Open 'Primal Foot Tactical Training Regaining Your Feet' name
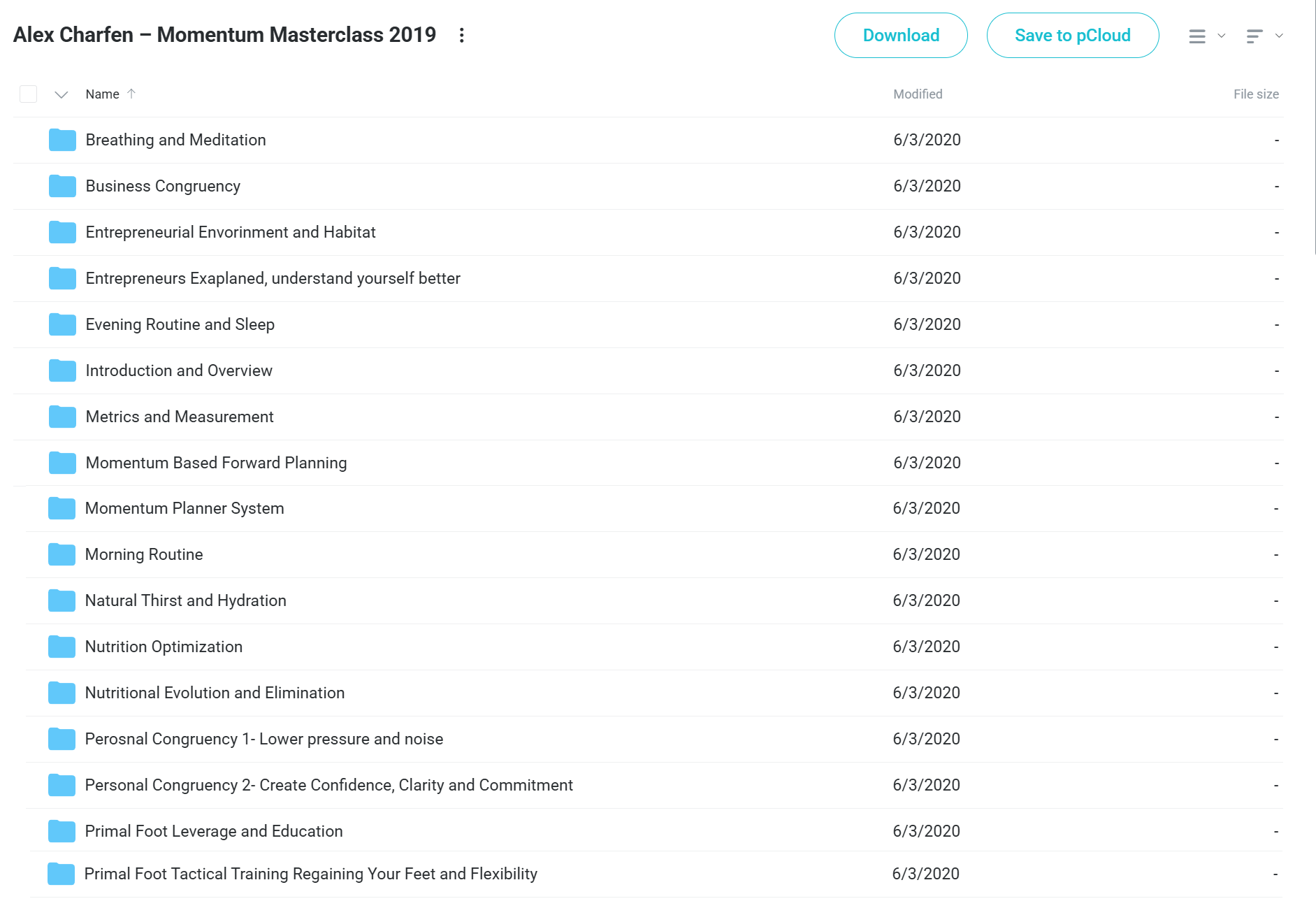 (x=310, y=874)
